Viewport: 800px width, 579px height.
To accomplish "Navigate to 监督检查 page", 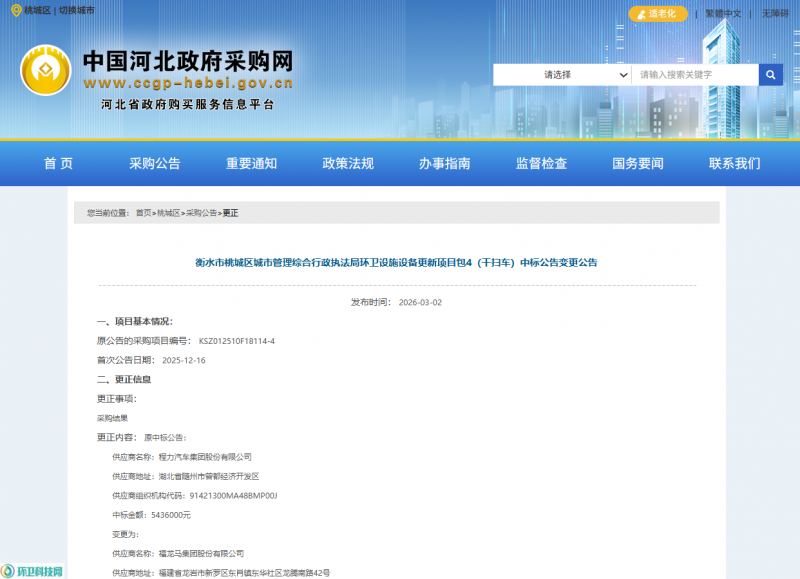I will click(541, 164).
